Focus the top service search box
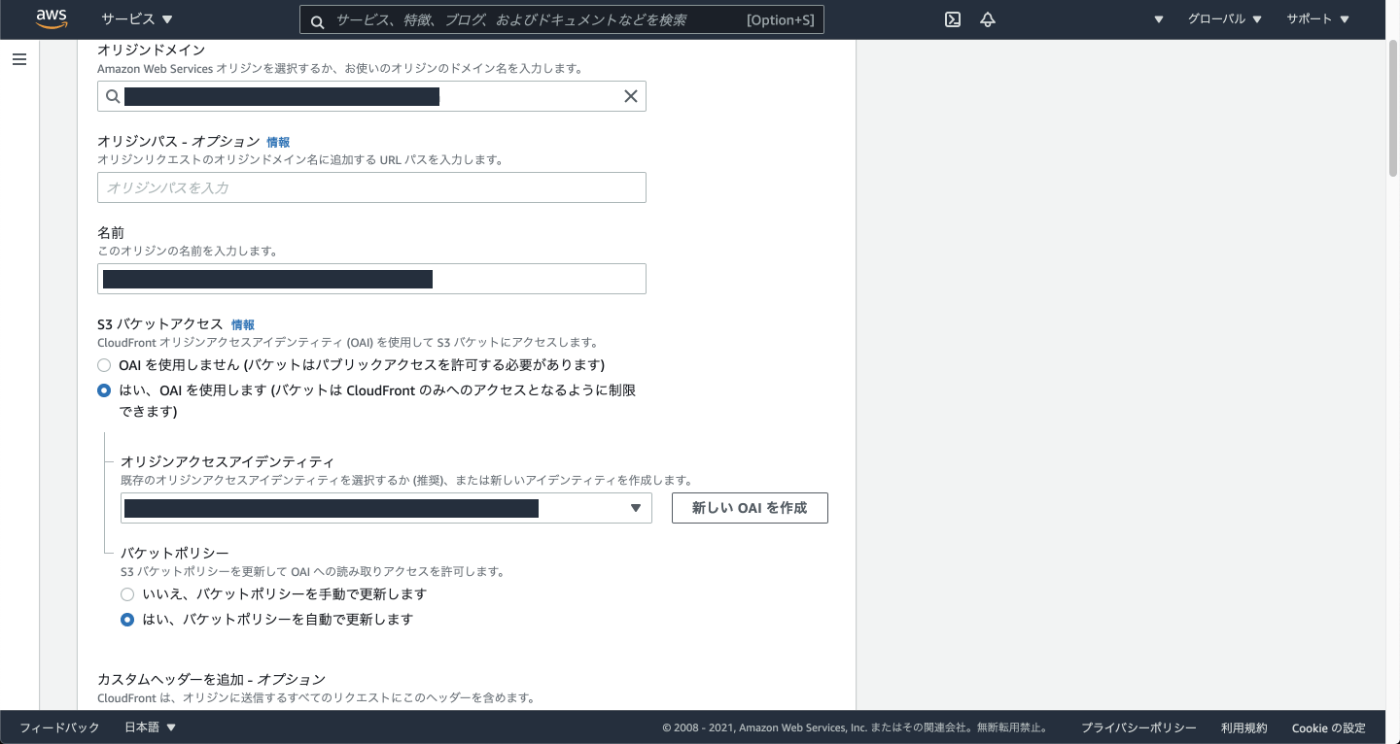The image size is (1400, 744). [x=562, y=20]
